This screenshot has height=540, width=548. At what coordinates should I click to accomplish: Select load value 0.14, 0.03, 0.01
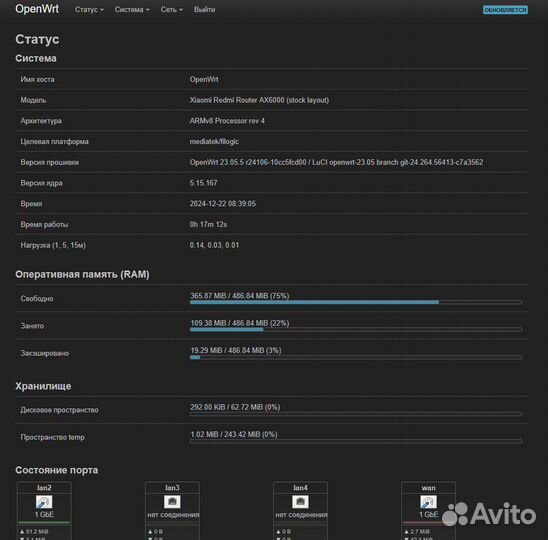214,245
